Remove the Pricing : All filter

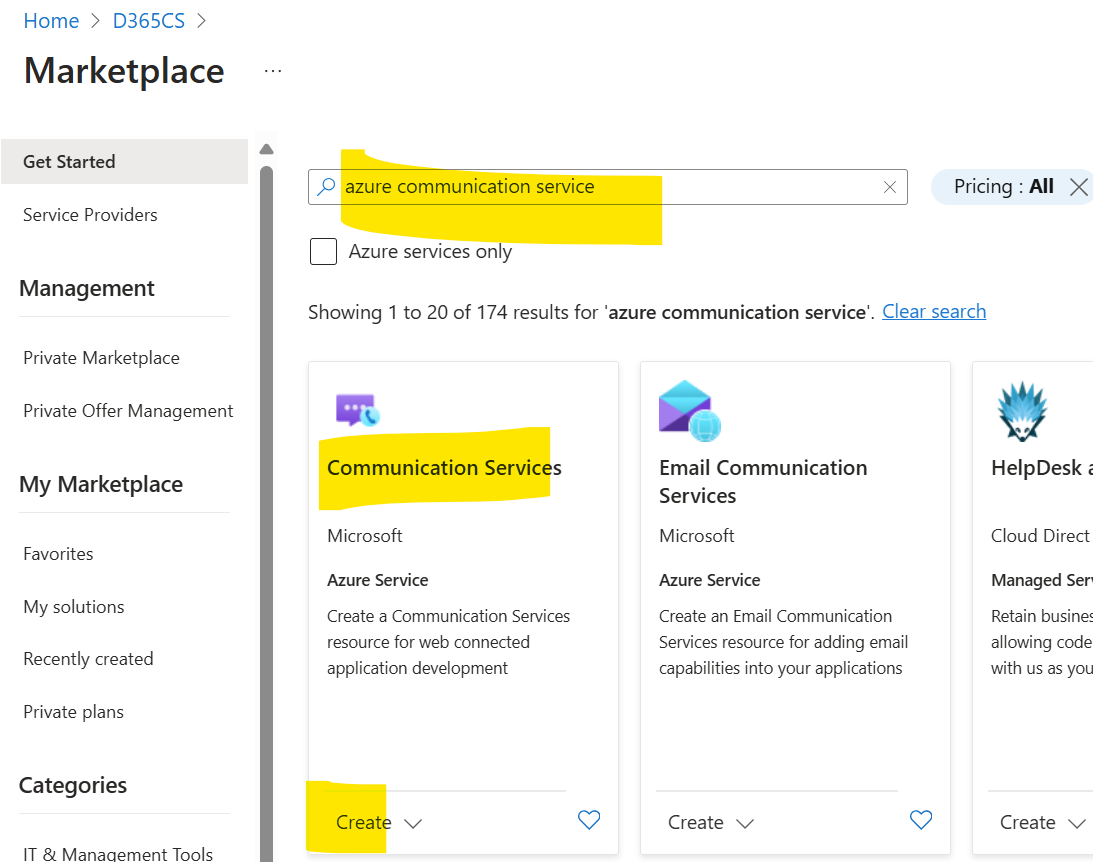click(1078, 187)
